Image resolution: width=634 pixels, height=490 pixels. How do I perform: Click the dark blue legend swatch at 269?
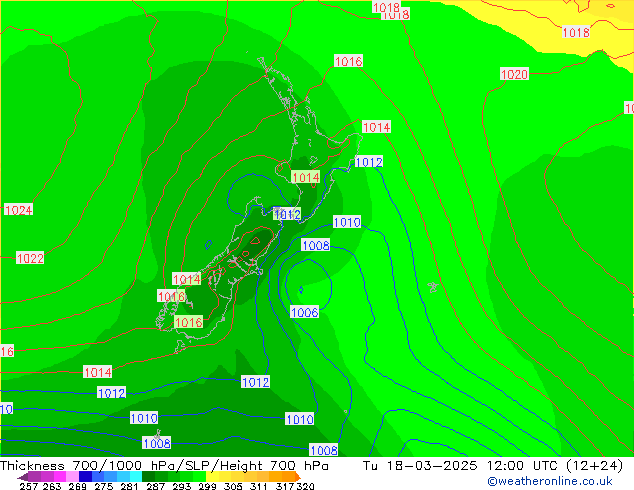pos(85,477)
